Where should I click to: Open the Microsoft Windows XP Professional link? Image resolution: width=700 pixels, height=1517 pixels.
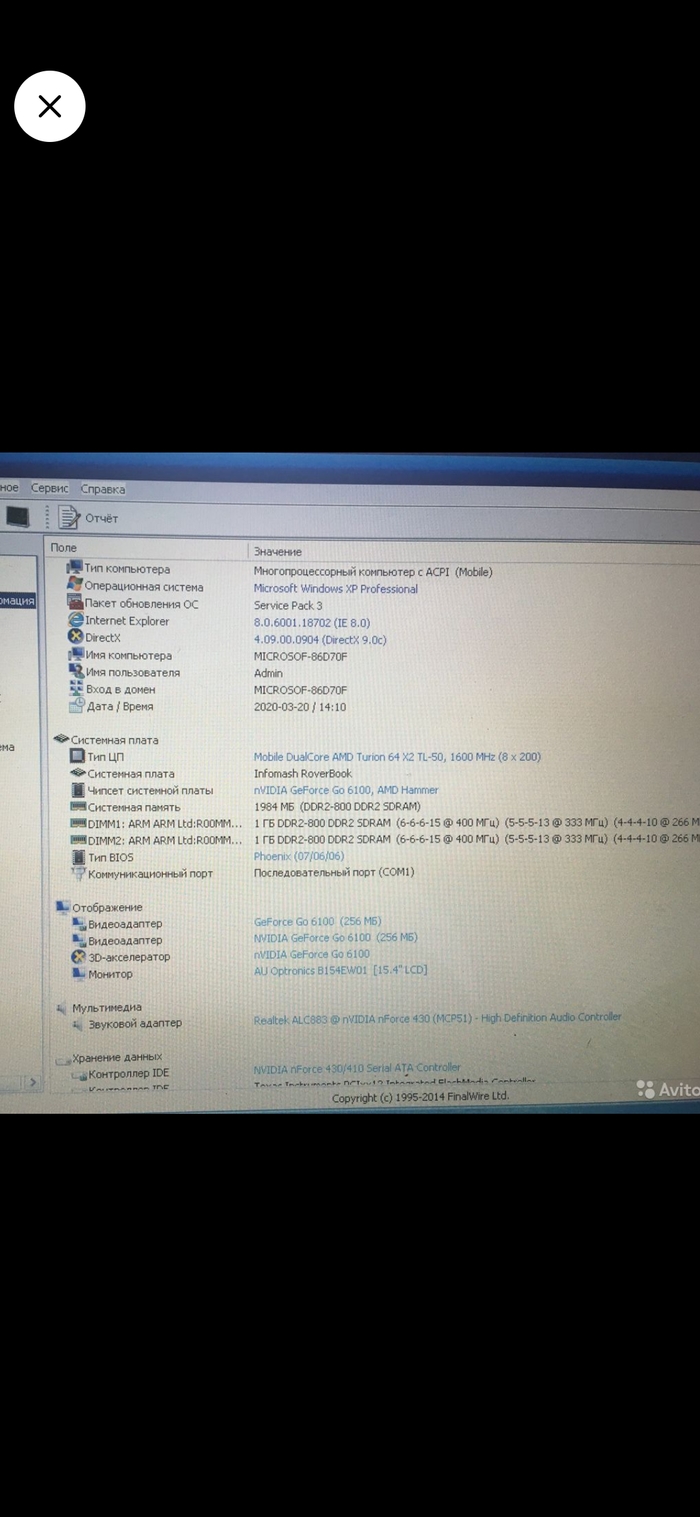(335, 589)
